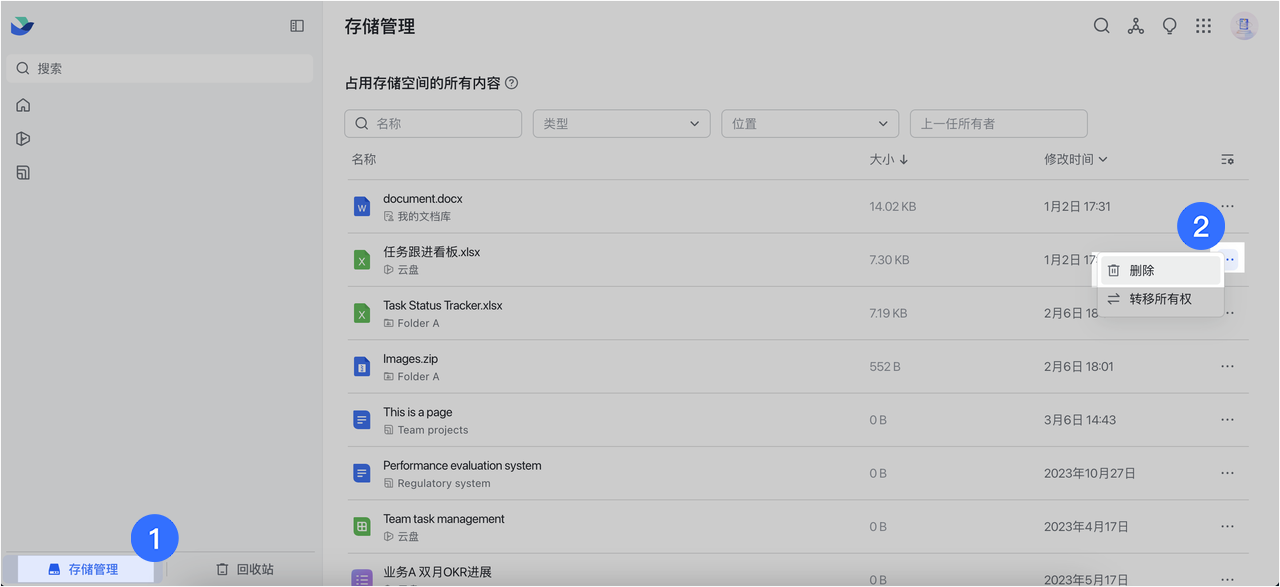Viewport: 1280px width, 587px height.
Task: Choose 转移所有权 from the context menu
Action: click(1160, 299)
